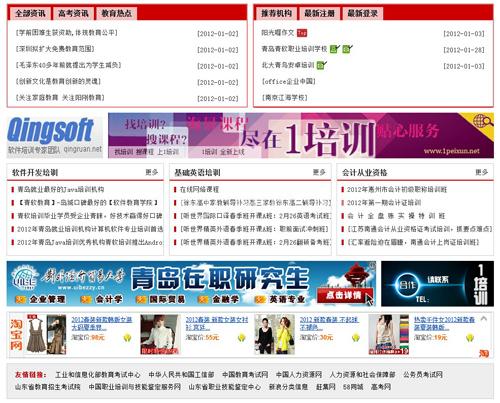
Task: Open the friend link 中华人民共和国工信部
Action: click(x=181, y=375)
